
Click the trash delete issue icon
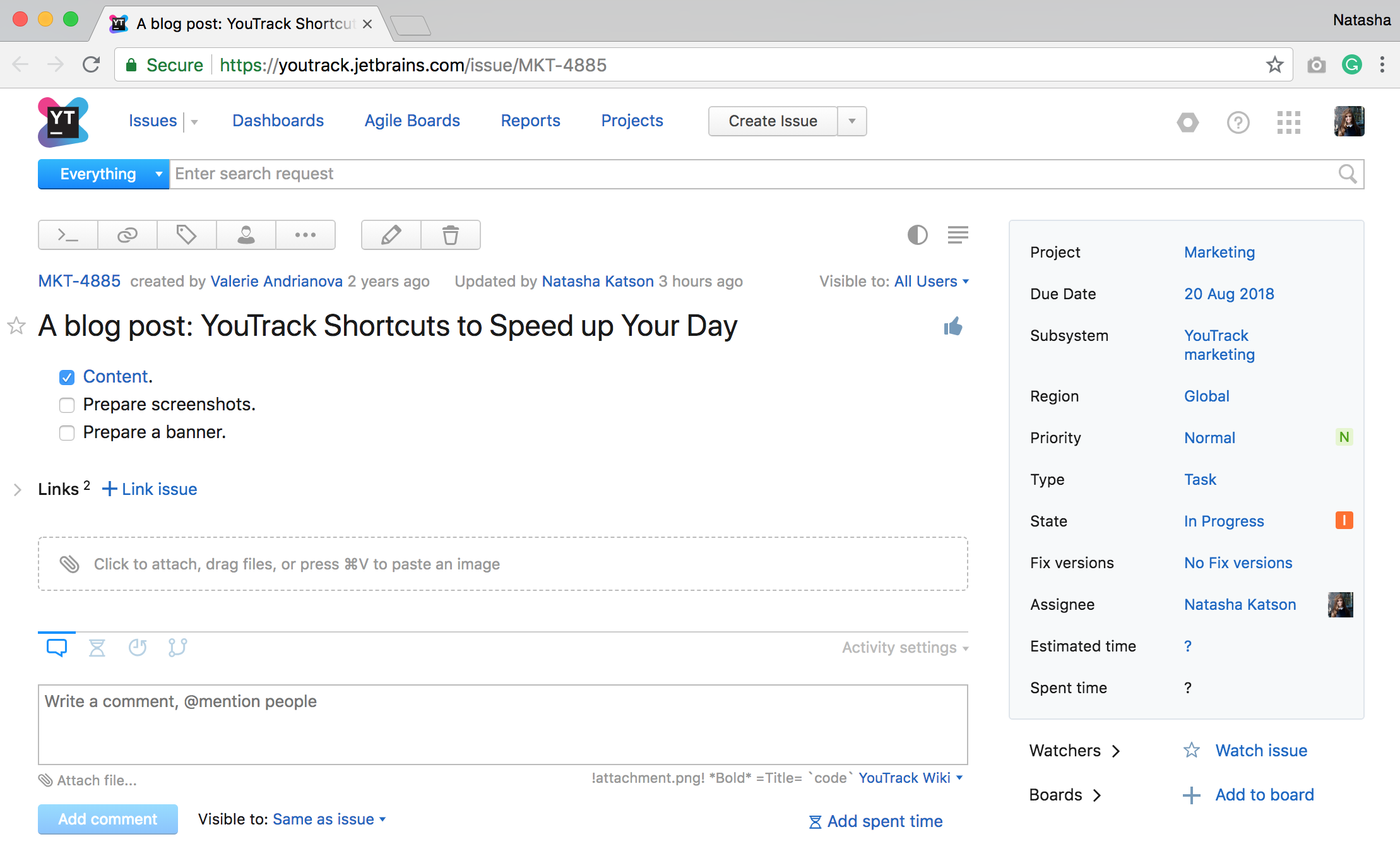pos(451,235)
